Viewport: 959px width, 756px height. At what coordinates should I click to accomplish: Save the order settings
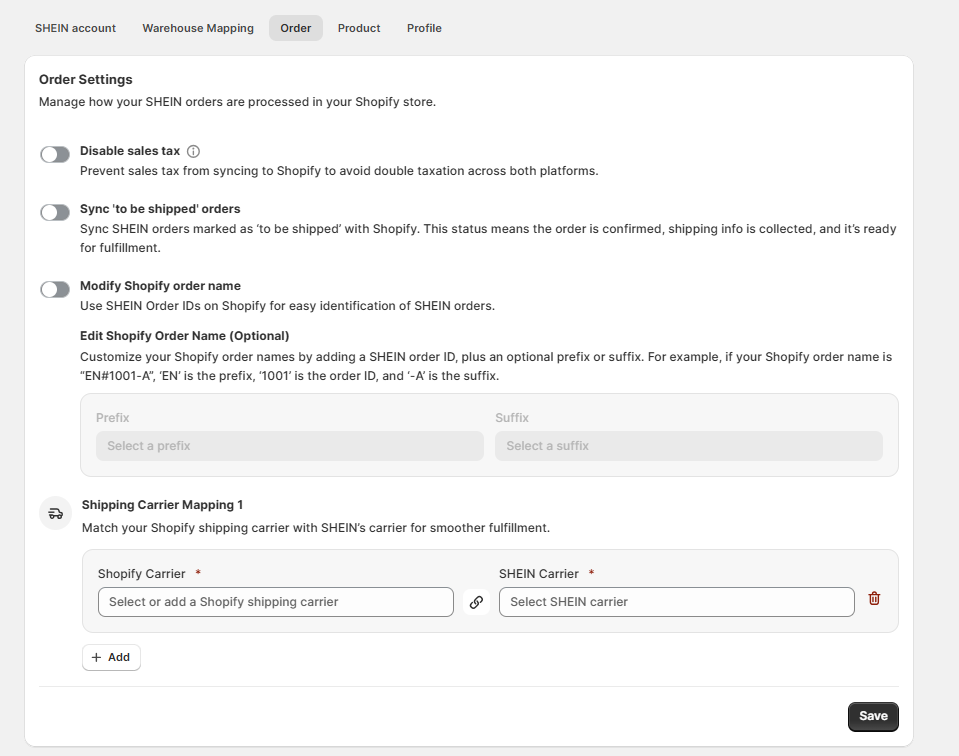coord(873,716)
